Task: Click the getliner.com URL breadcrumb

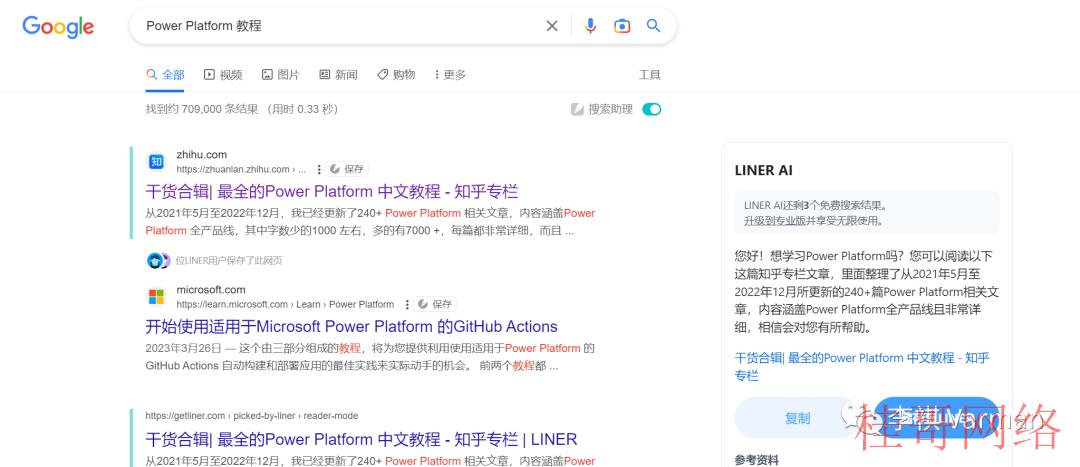Action: (251, 416)
